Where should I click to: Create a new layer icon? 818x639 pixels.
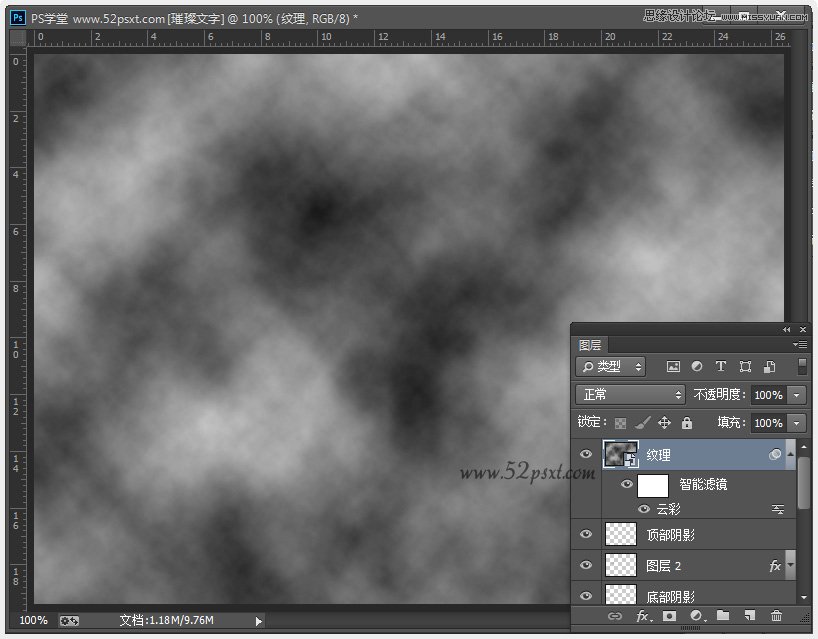pos(750,616)
